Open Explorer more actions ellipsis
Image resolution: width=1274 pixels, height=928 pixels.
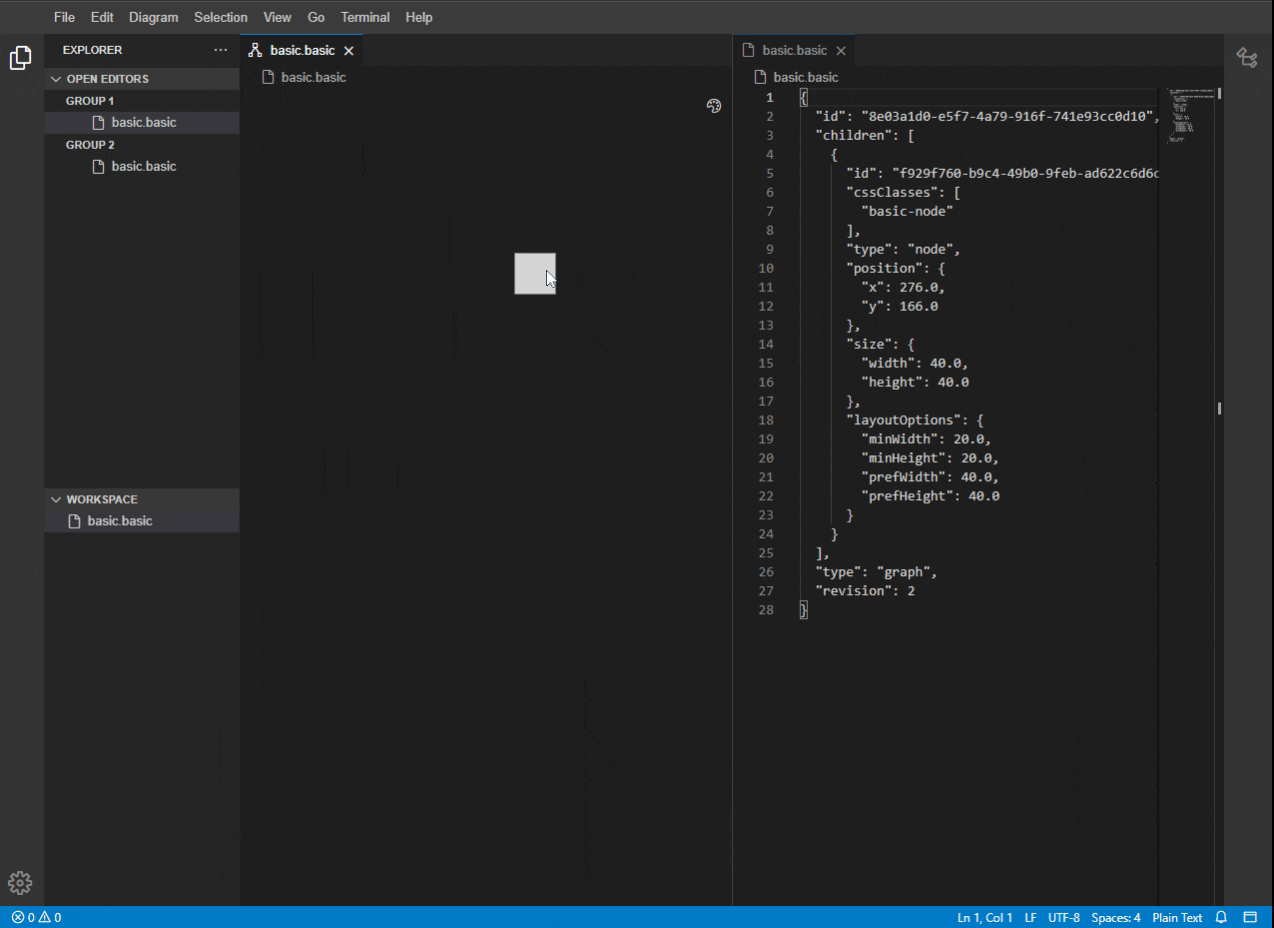tap(220, 50)
